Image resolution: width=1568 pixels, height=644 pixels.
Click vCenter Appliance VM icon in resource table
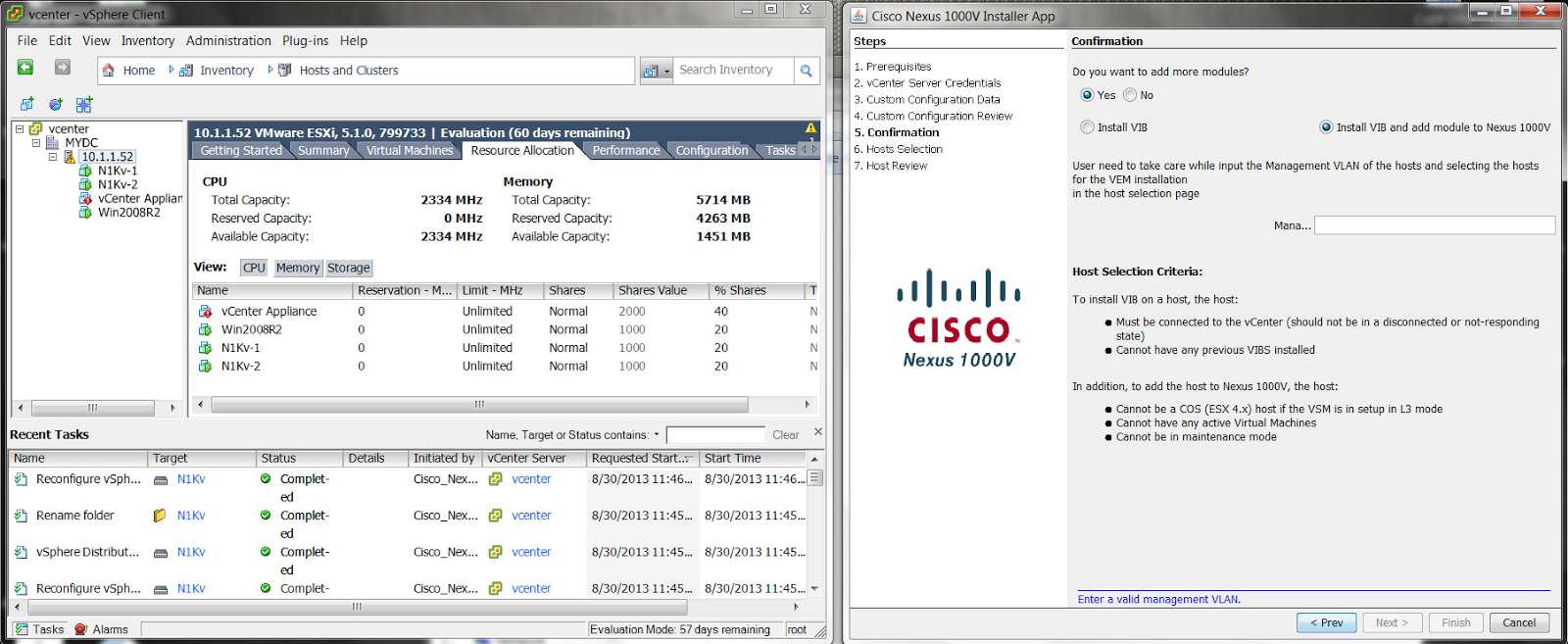[x=205, y=312]
